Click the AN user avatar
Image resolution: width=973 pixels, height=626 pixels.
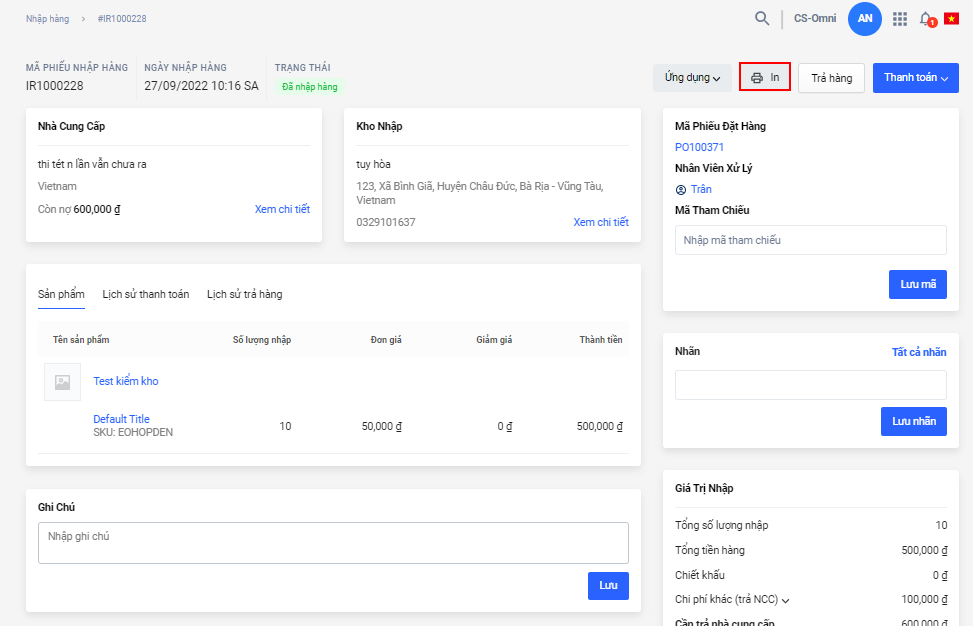tap(864, 18)
